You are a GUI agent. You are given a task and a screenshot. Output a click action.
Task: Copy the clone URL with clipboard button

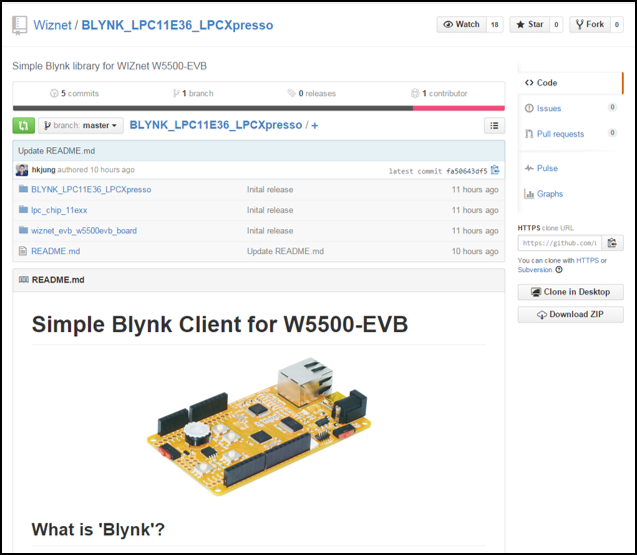tap(612, 243)
